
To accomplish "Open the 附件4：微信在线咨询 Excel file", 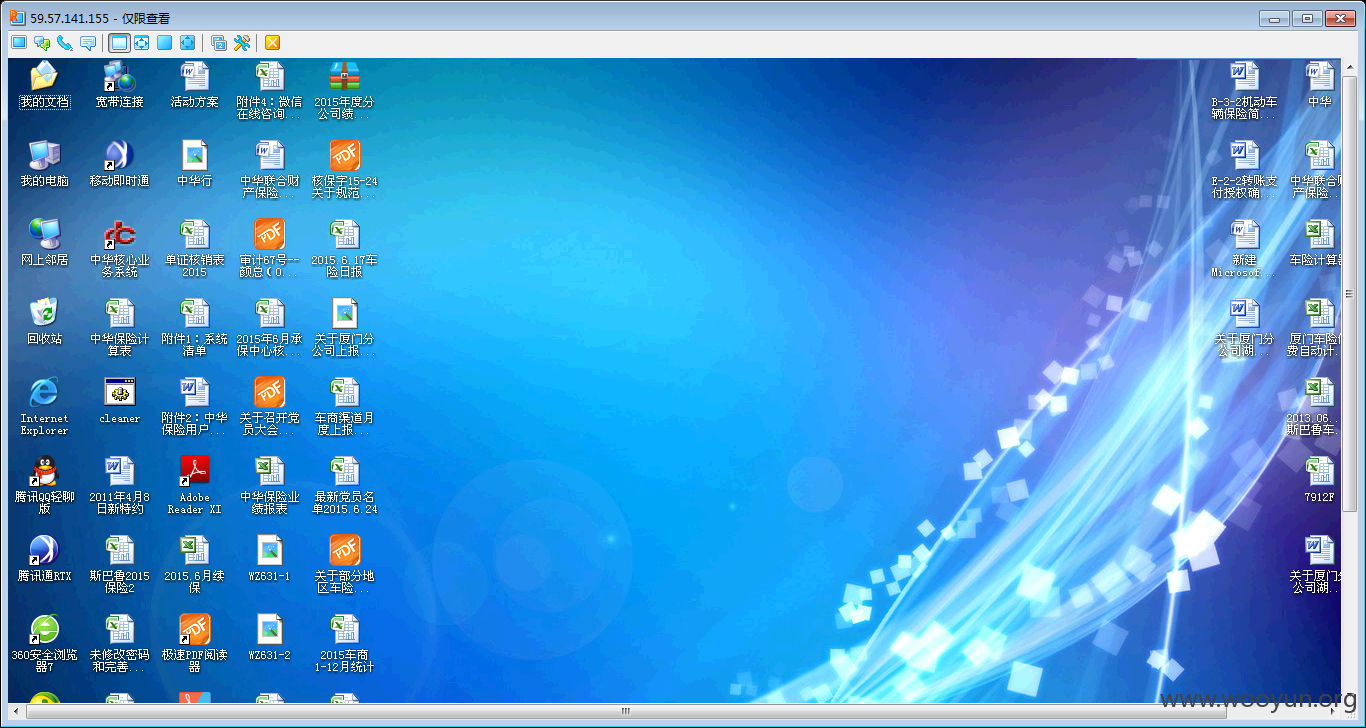I will [x=269, y=90].
